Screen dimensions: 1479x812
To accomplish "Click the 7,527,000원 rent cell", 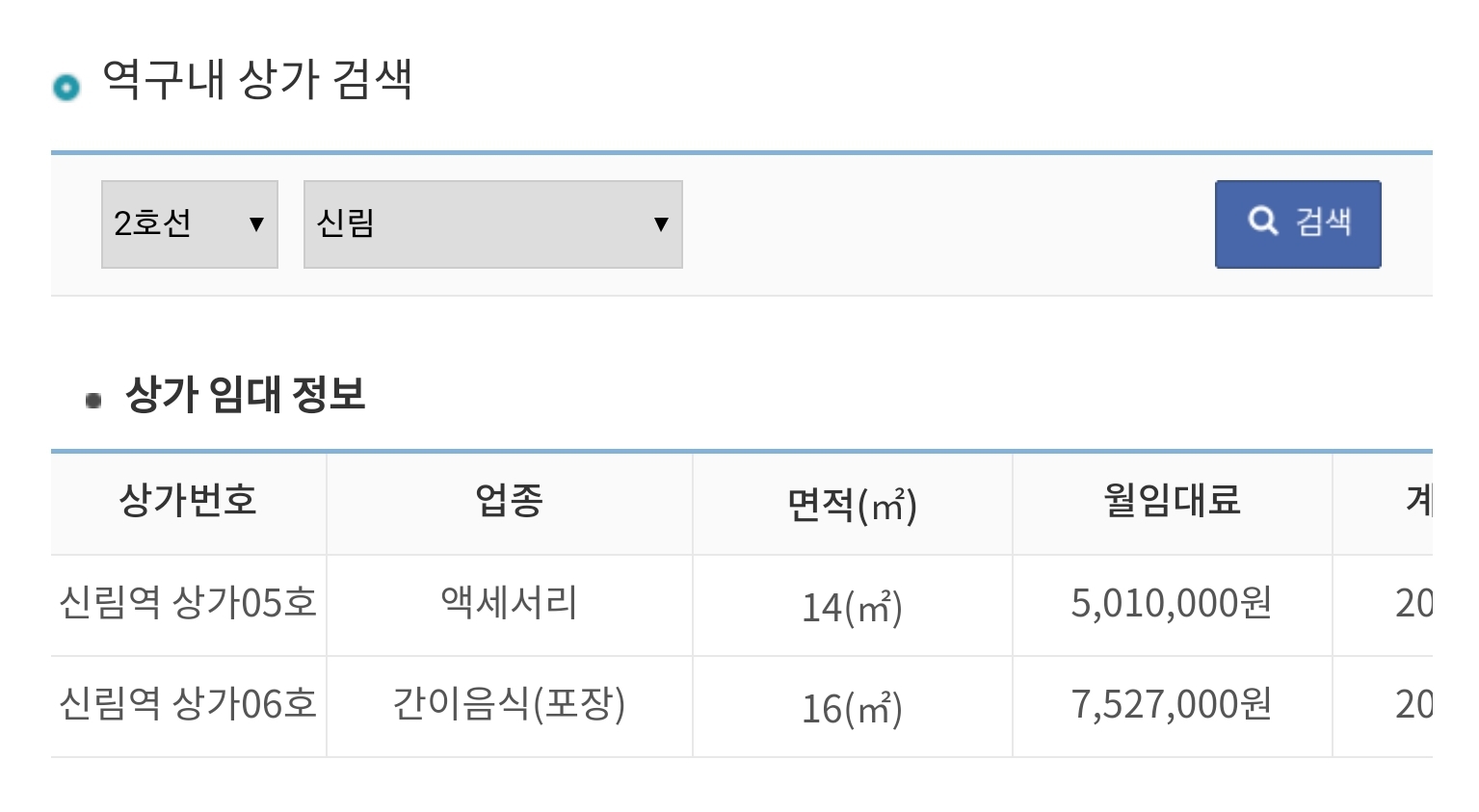I will 1173,705.
